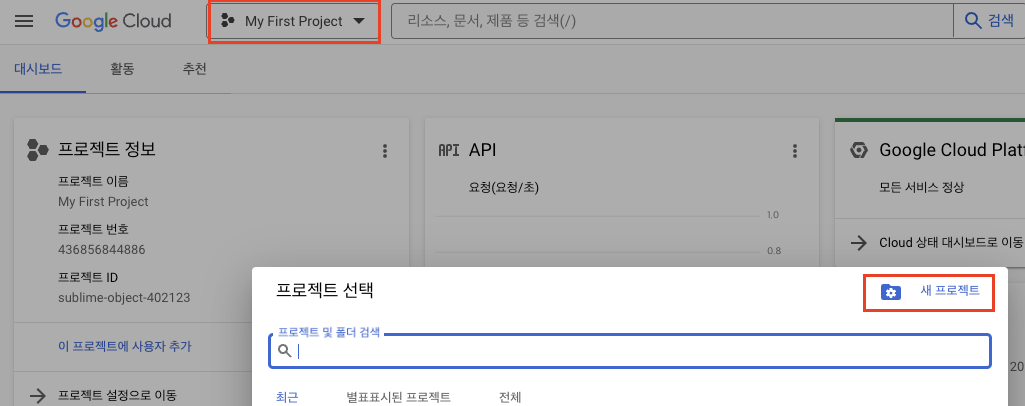This screenshot has height=406, width=1025.
Task: Select the 최근 tab in dialog
Action: 287,397
